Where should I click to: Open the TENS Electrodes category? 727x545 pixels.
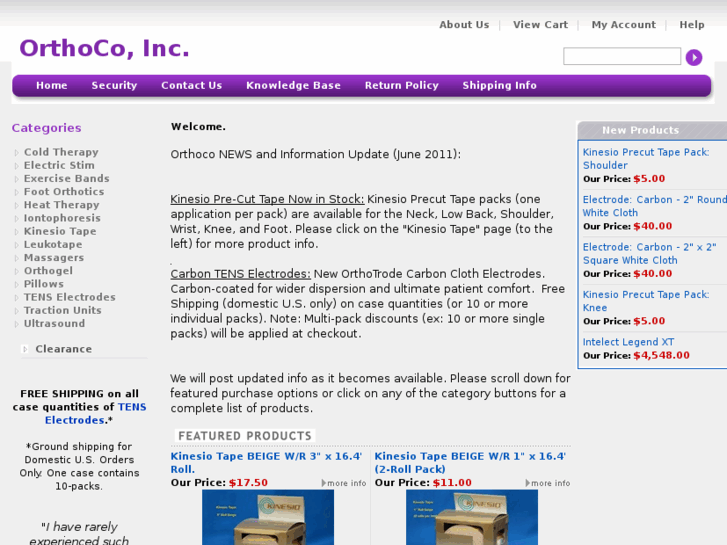pyautogui.click(x=70, y=297)
